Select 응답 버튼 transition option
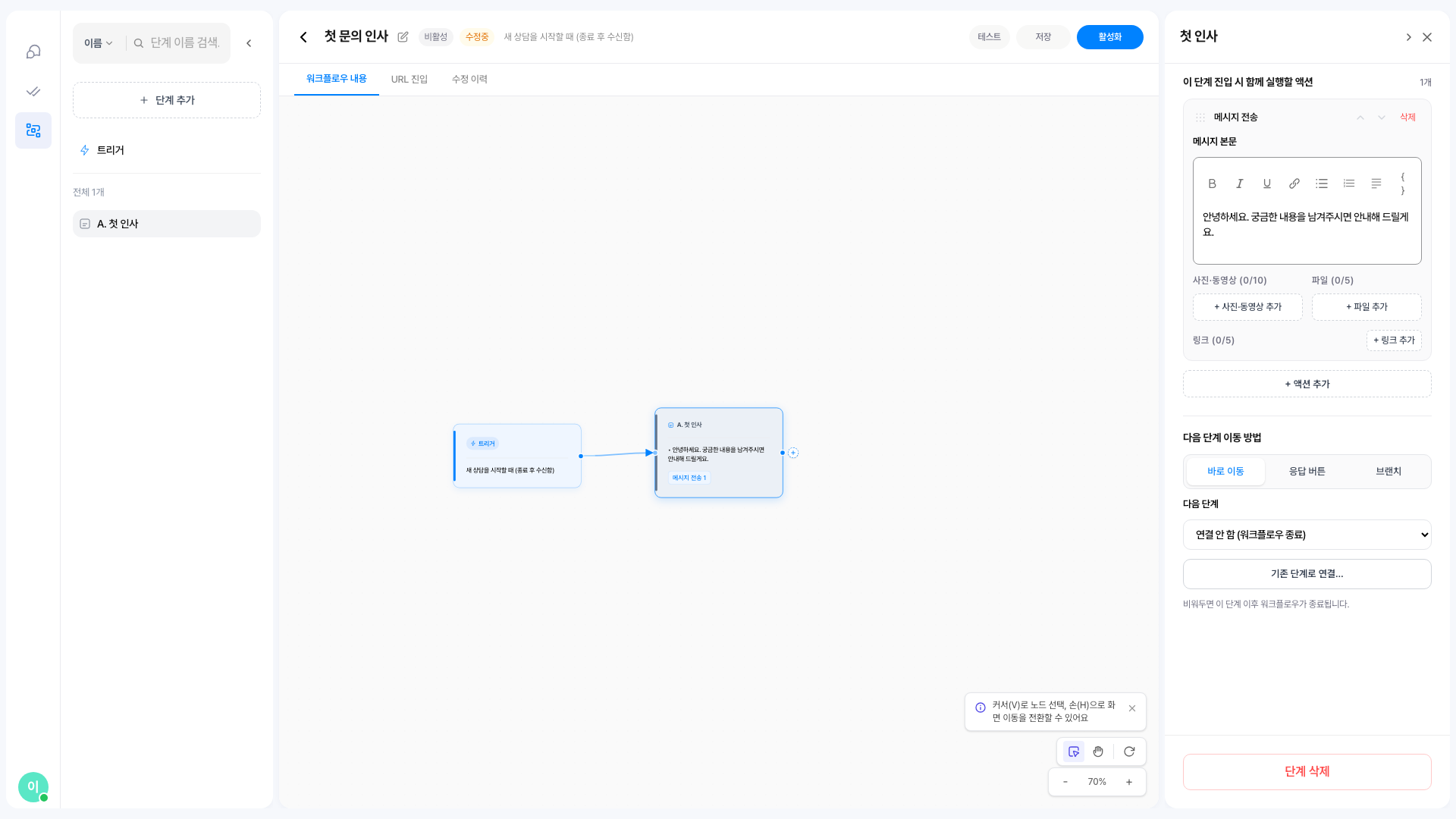 click(1307, 472)
